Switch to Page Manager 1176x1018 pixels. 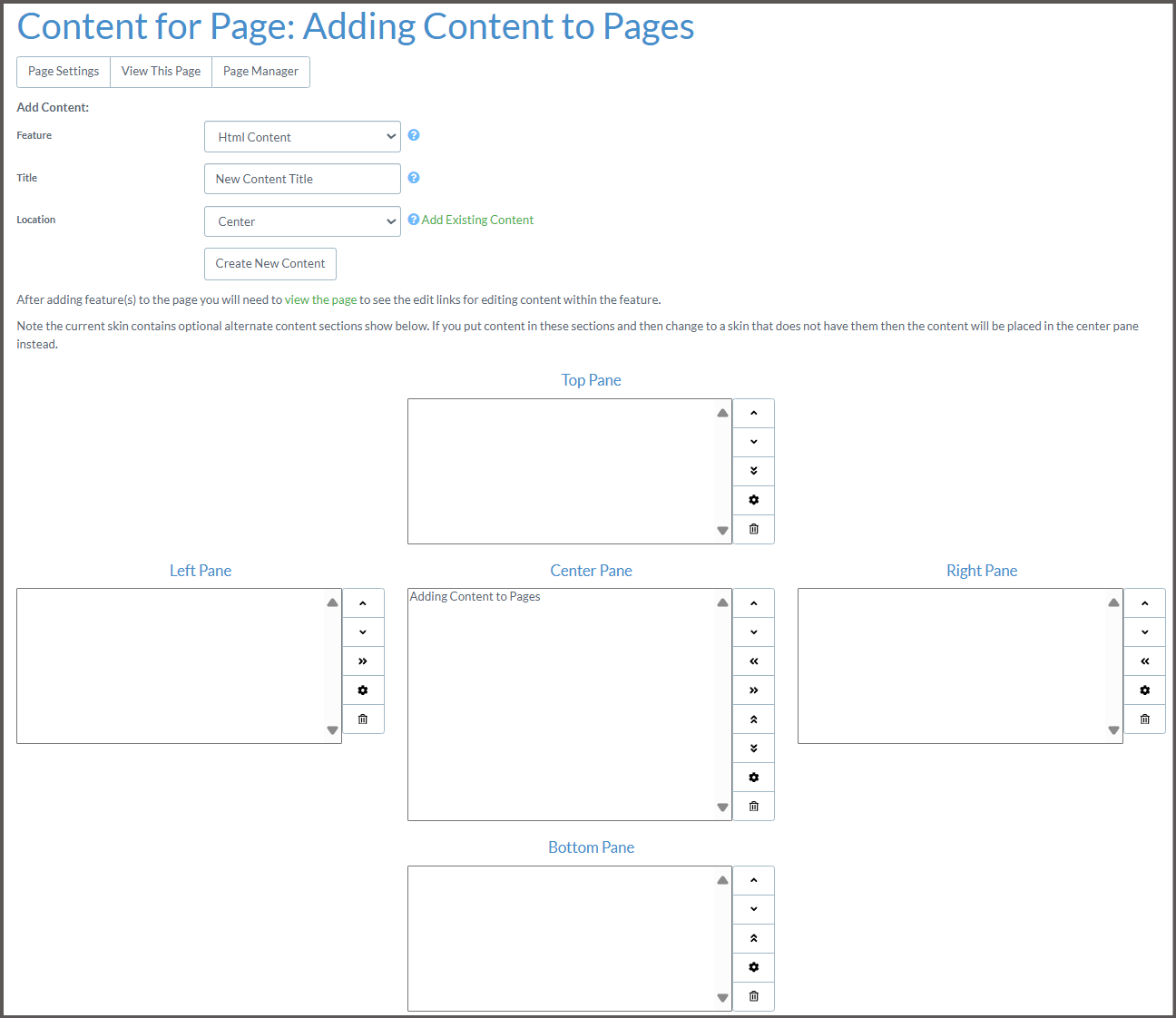pos(260,72)
